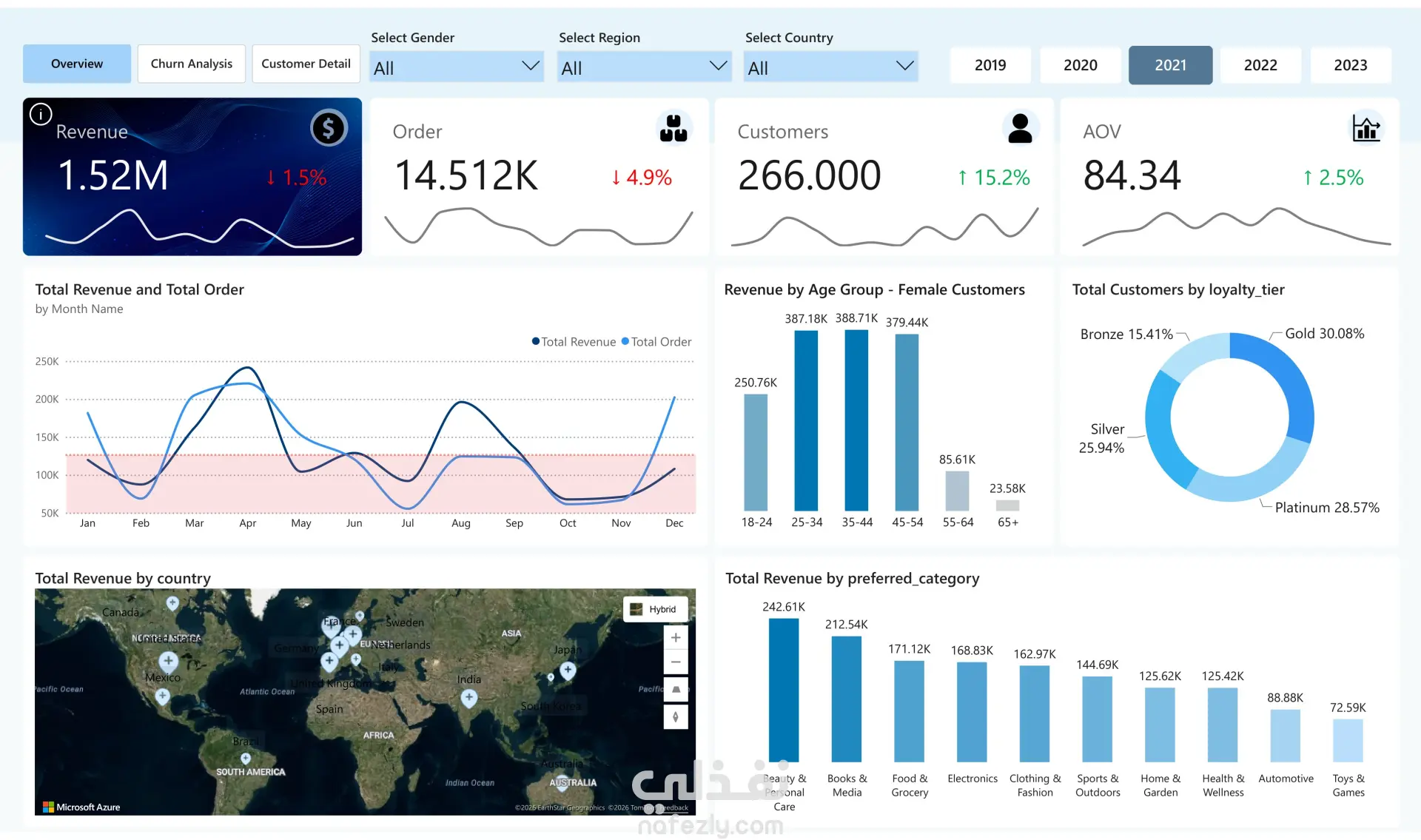
Task: Click the boxes icon on Order card
Action: (673, 128)
